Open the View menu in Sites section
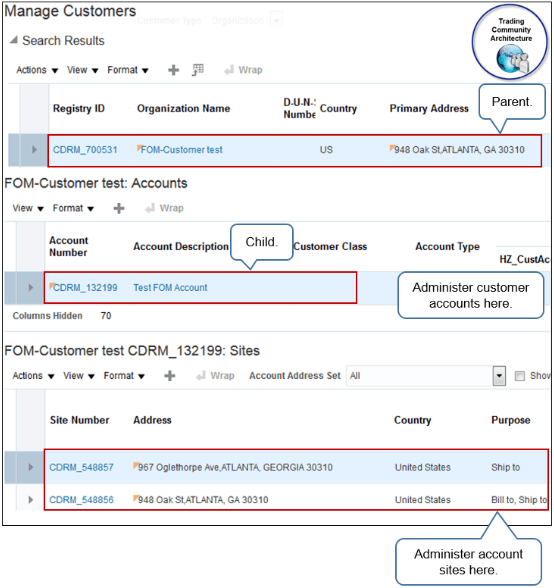The height and width of the screenshot is (588, 554). (79, 376)
